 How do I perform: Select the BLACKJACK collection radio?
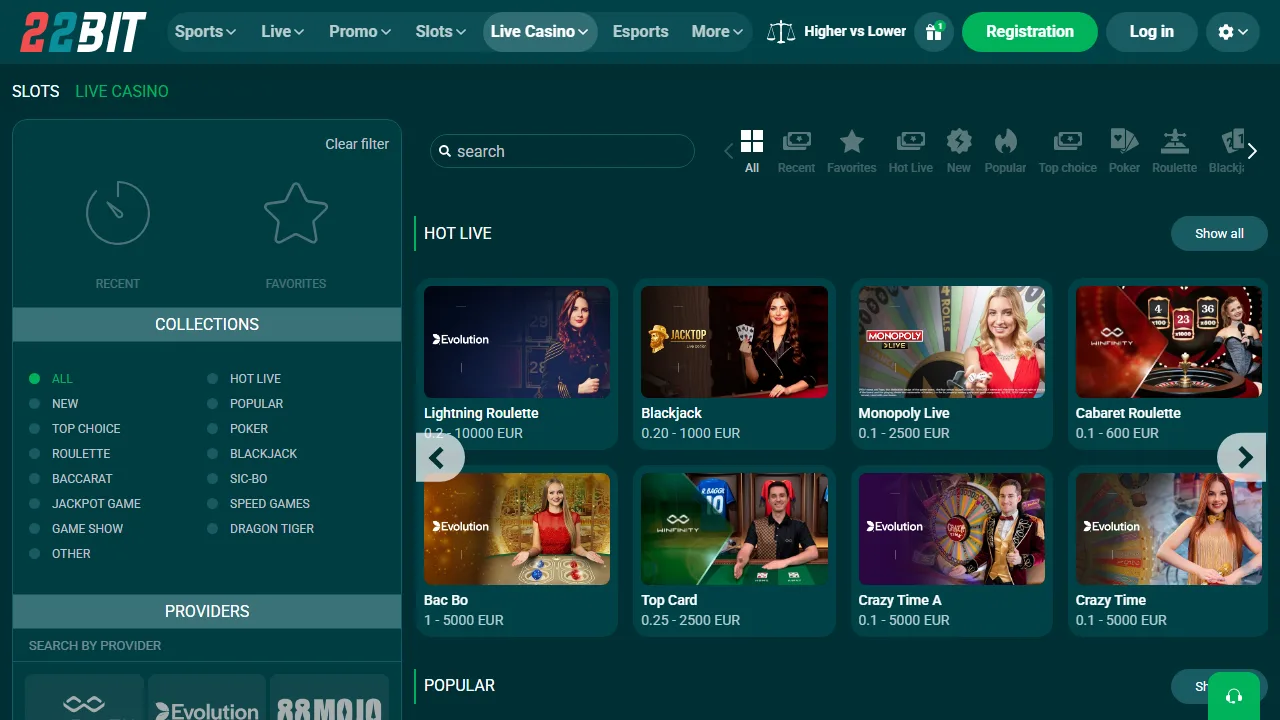point(212,454)
